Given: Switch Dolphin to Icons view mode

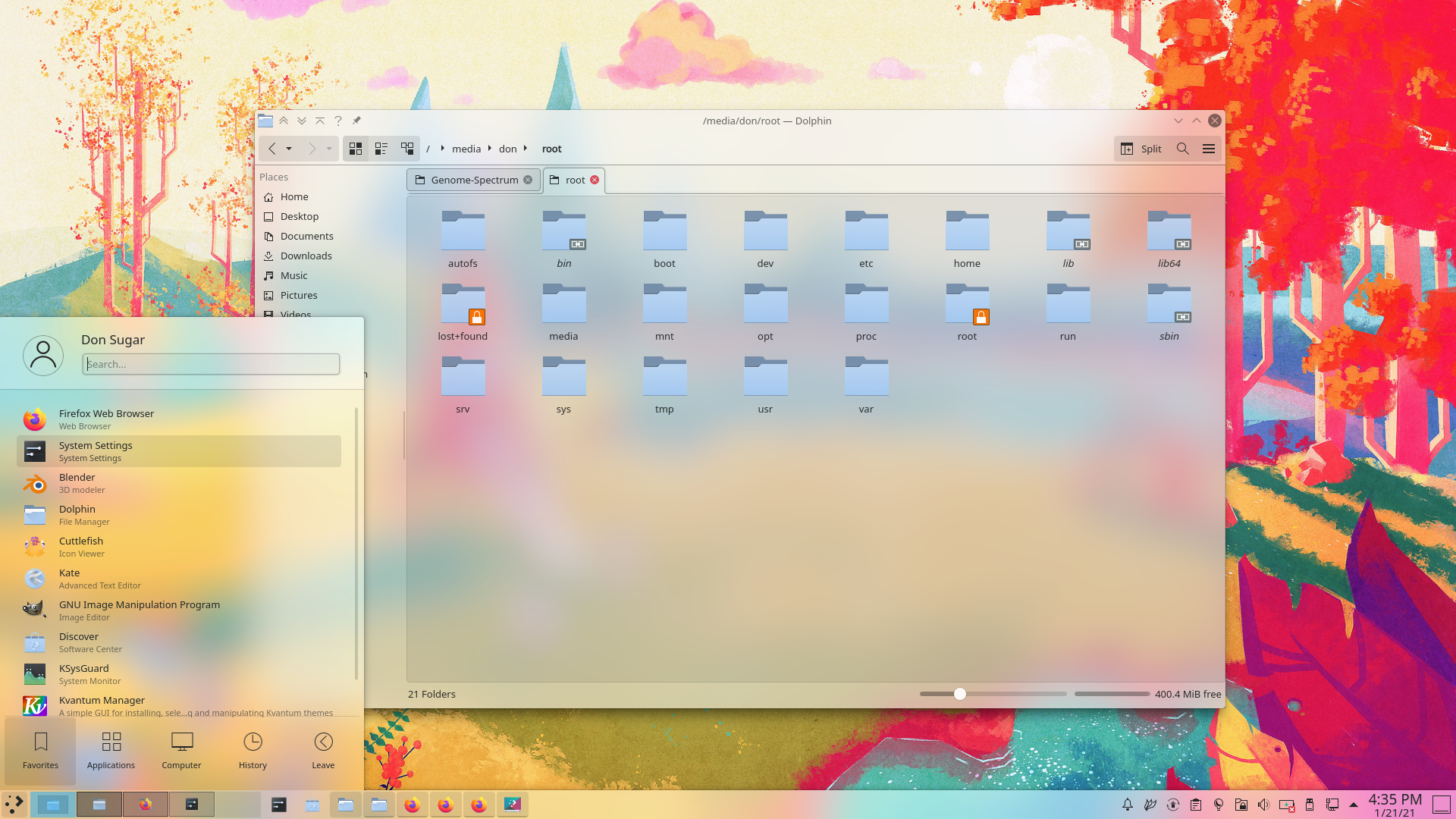Looking at the screenshot, I should tap(356, 149).
